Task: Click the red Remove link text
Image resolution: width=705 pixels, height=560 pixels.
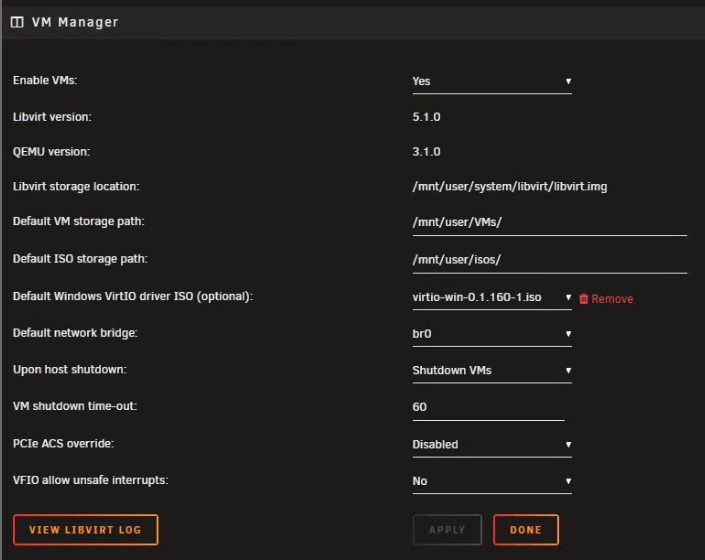Action: tap(612, 299)
